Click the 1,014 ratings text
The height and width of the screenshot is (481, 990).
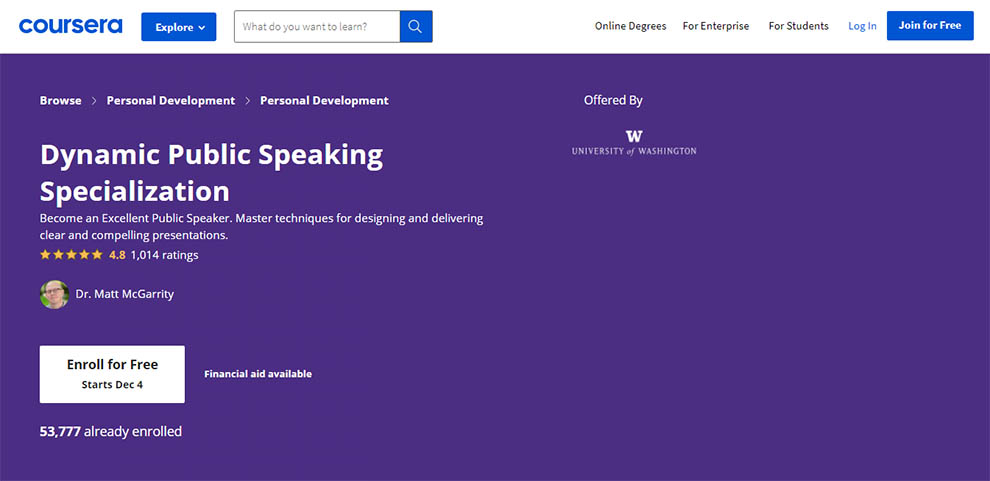[x=165, y=255]
